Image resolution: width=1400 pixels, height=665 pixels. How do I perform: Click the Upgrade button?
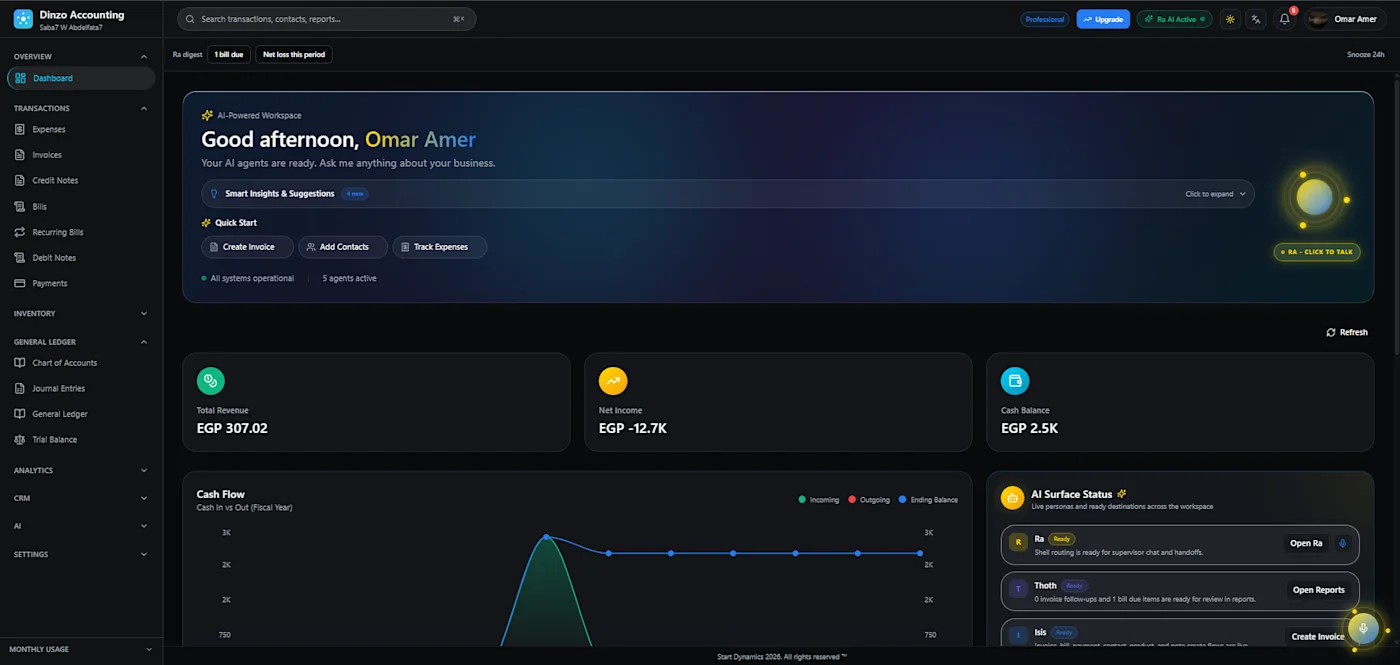(1103, 19)
